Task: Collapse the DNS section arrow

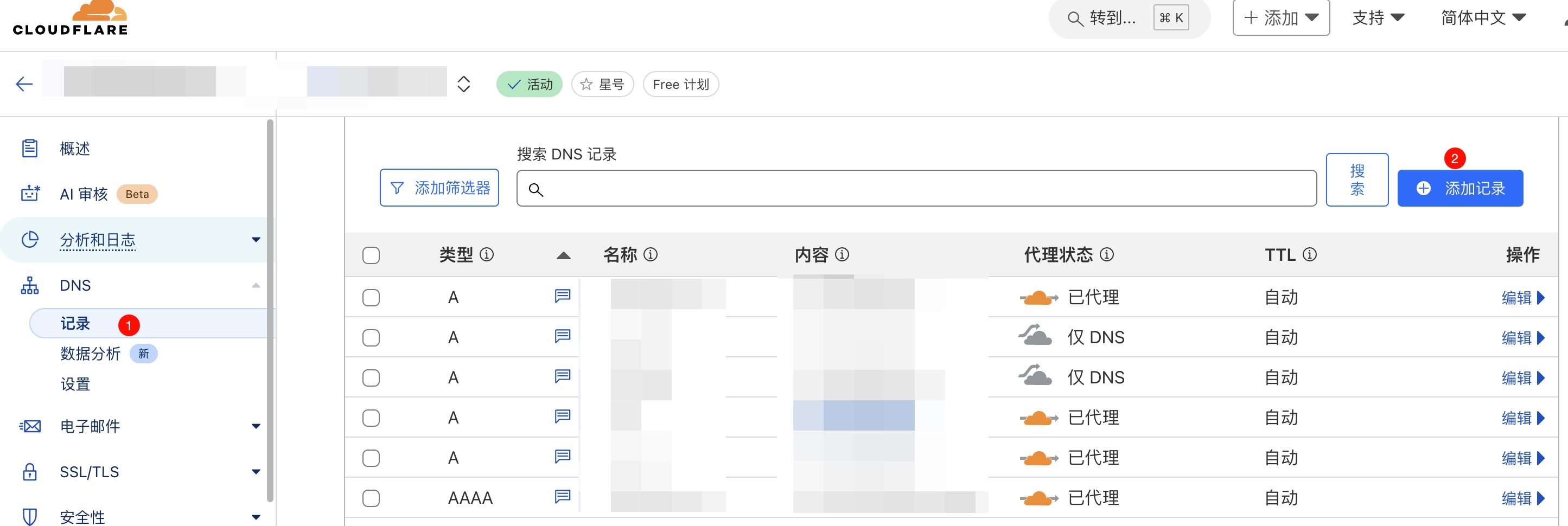Action: (256, 285)
